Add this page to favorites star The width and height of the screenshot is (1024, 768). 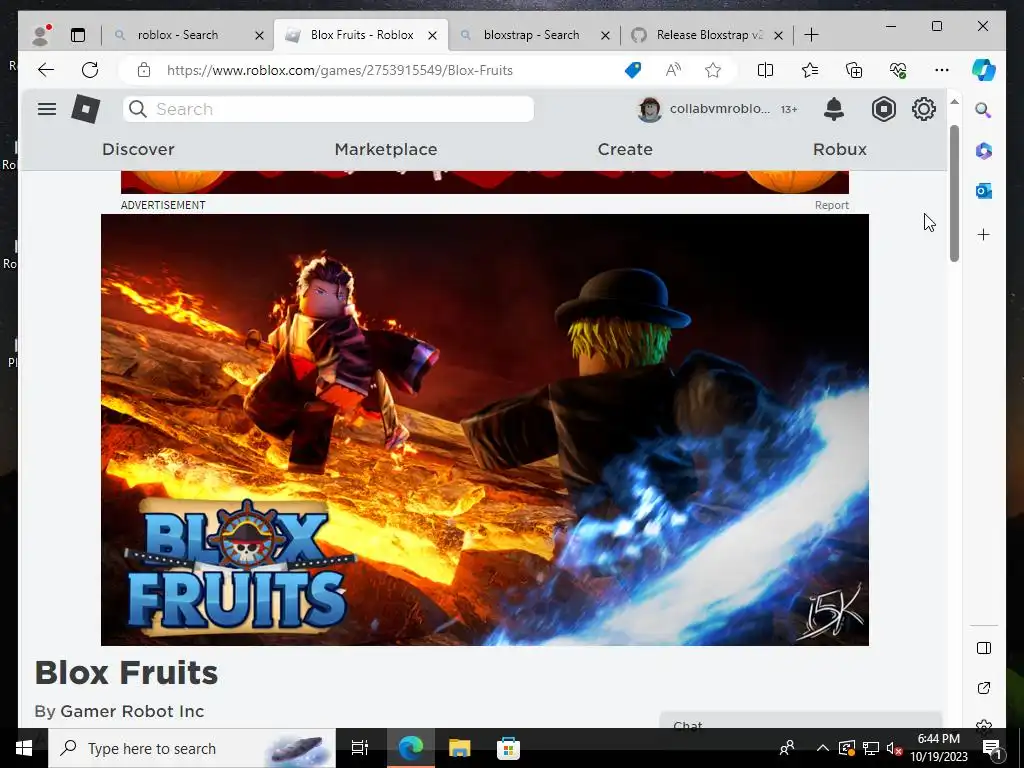[x=713, y=70]
